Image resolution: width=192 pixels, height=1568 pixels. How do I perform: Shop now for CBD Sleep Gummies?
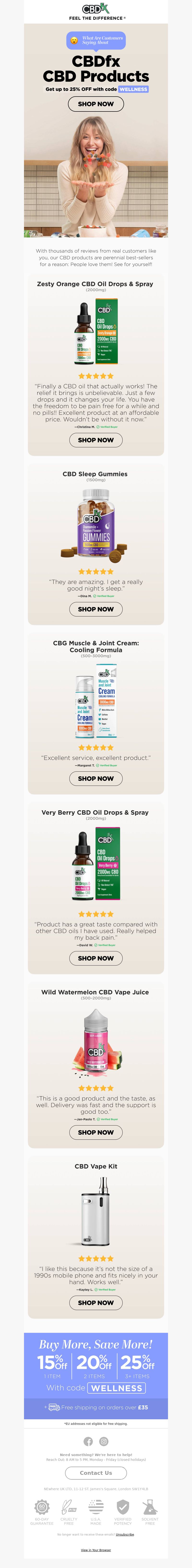[96, 609]
